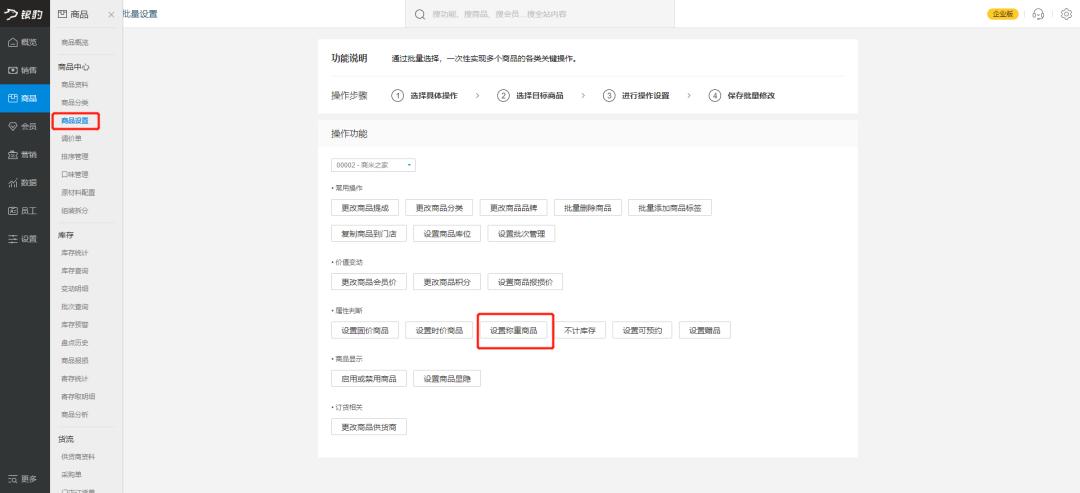Viewport: 1080px width, 493px height.
Task: Click the 批量删除商品 button
Action: (x=588, y=207)
